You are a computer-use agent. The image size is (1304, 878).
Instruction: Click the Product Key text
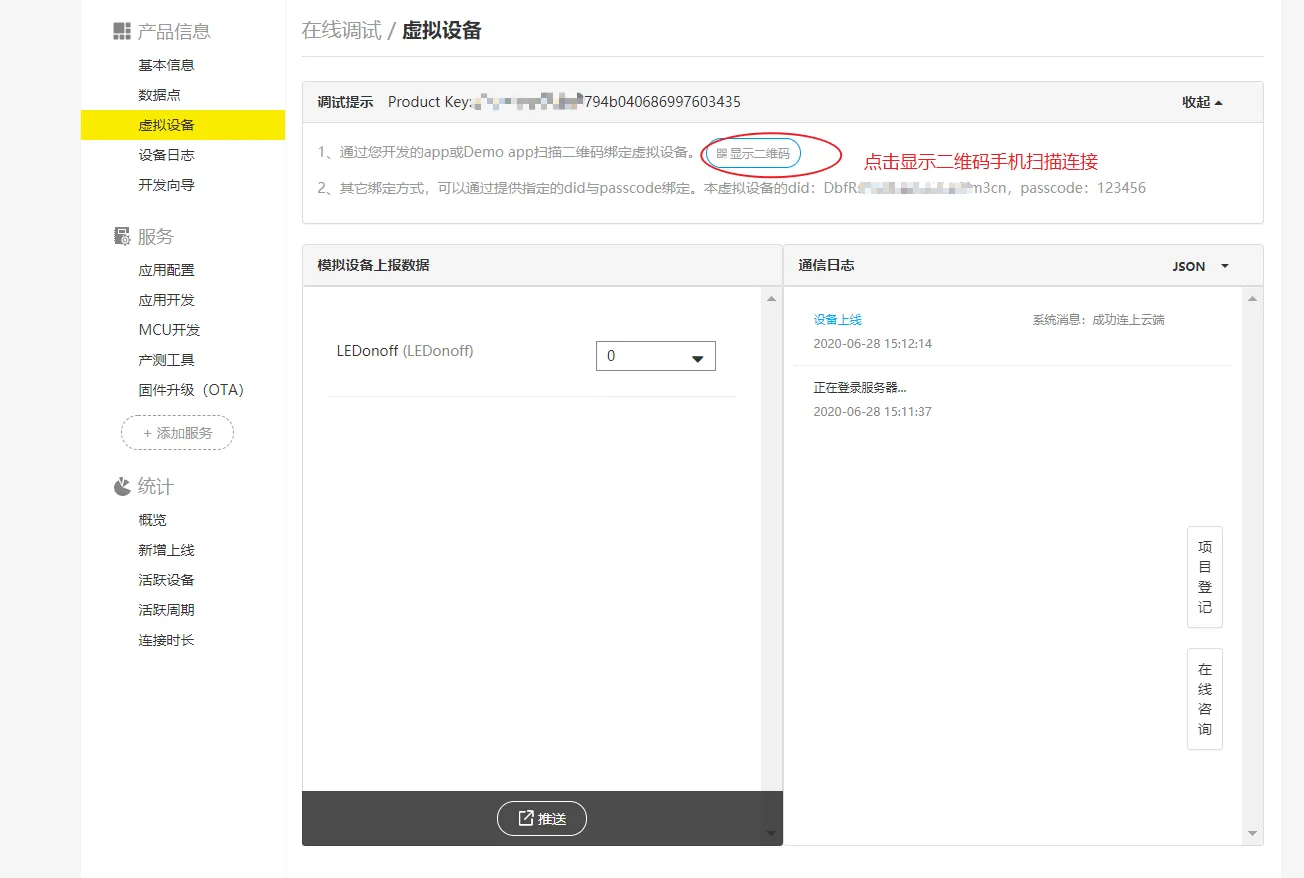[564, 102]
